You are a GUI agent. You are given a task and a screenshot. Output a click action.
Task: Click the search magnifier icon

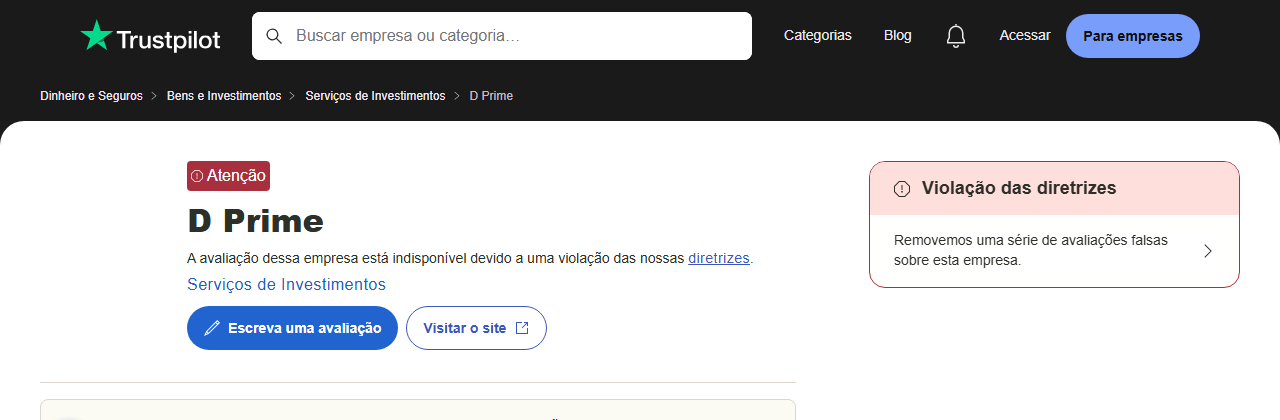[274, 36]
